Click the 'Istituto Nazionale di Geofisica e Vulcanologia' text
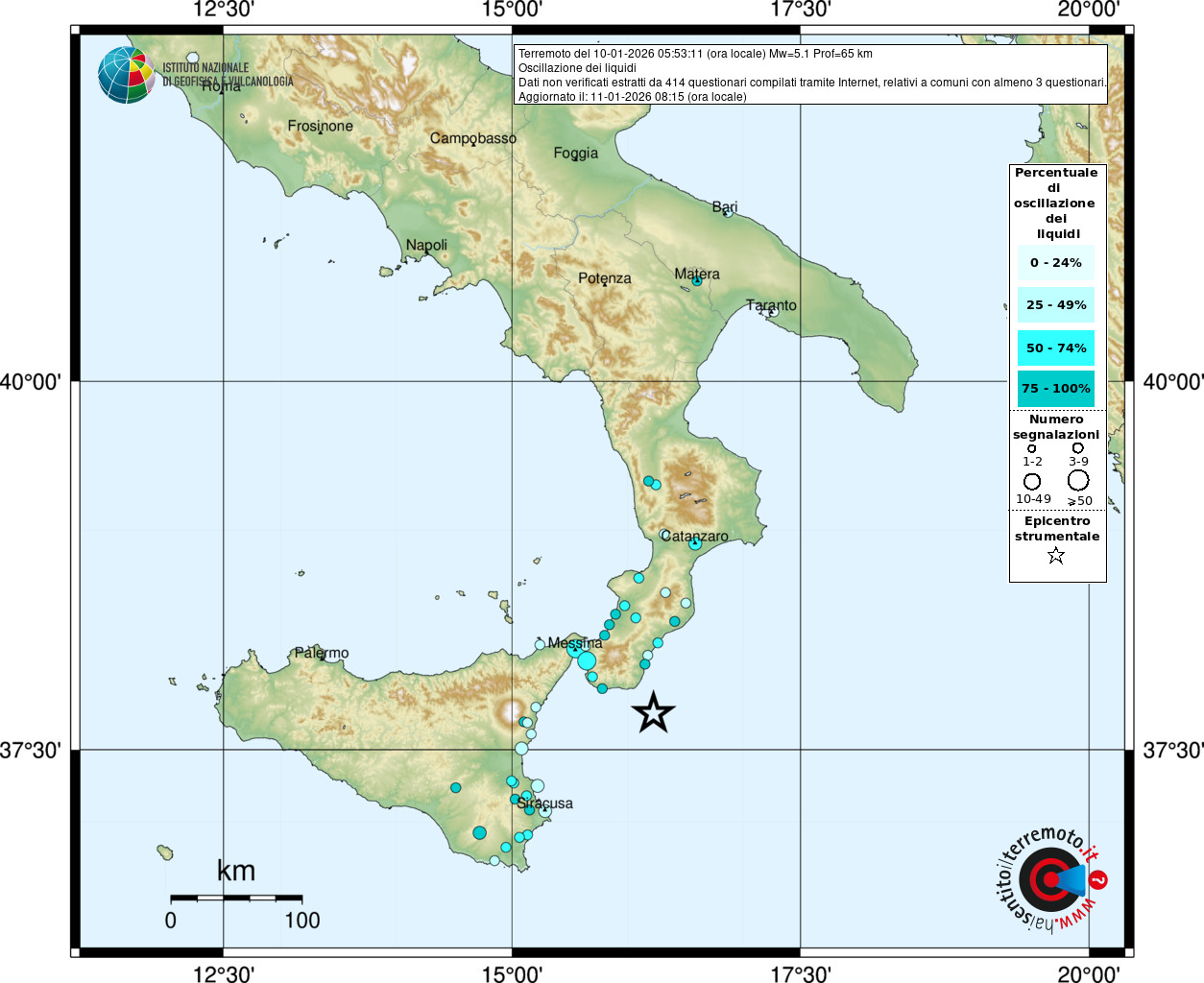 (x=228, y=75)
